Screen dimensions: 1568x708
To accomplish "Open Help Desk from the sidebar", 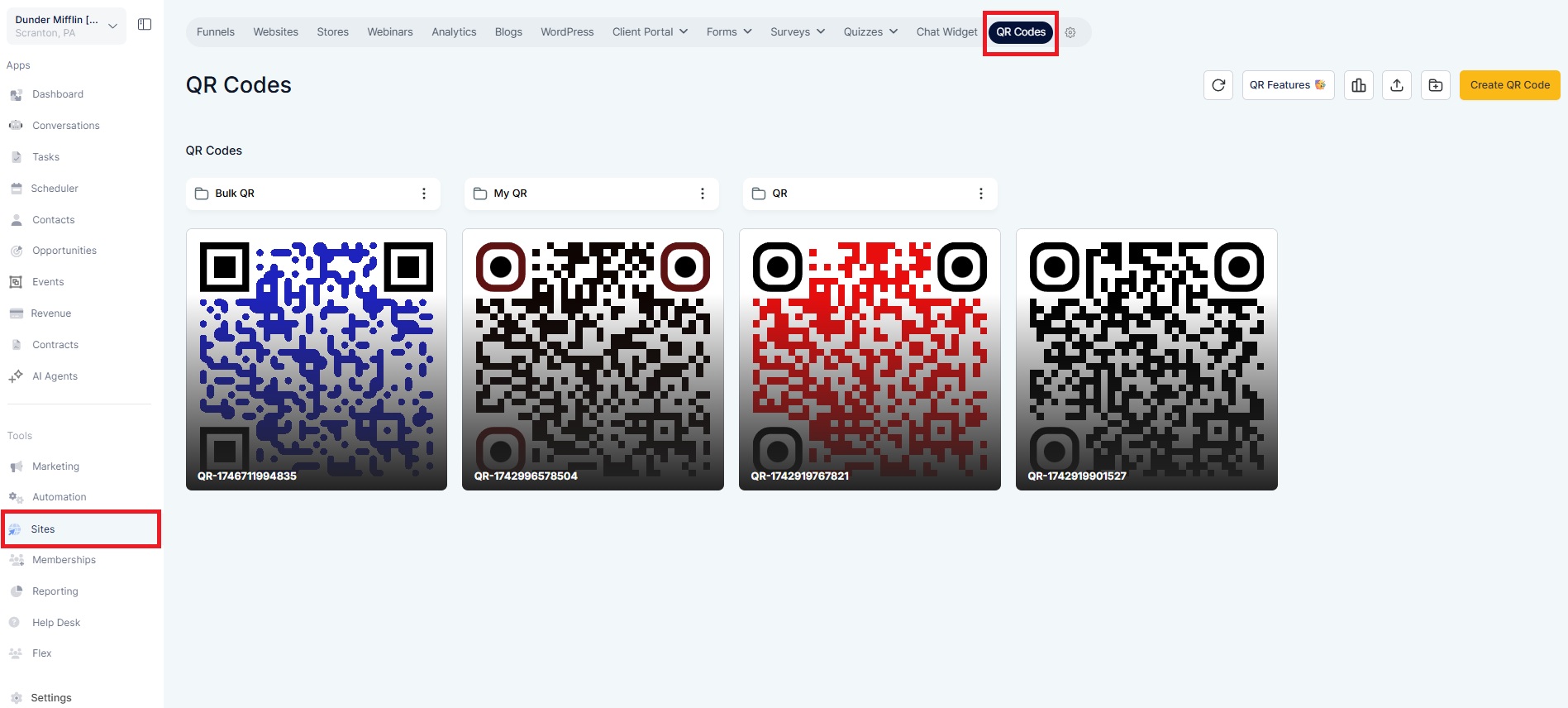I will click(x=56, y=623).
